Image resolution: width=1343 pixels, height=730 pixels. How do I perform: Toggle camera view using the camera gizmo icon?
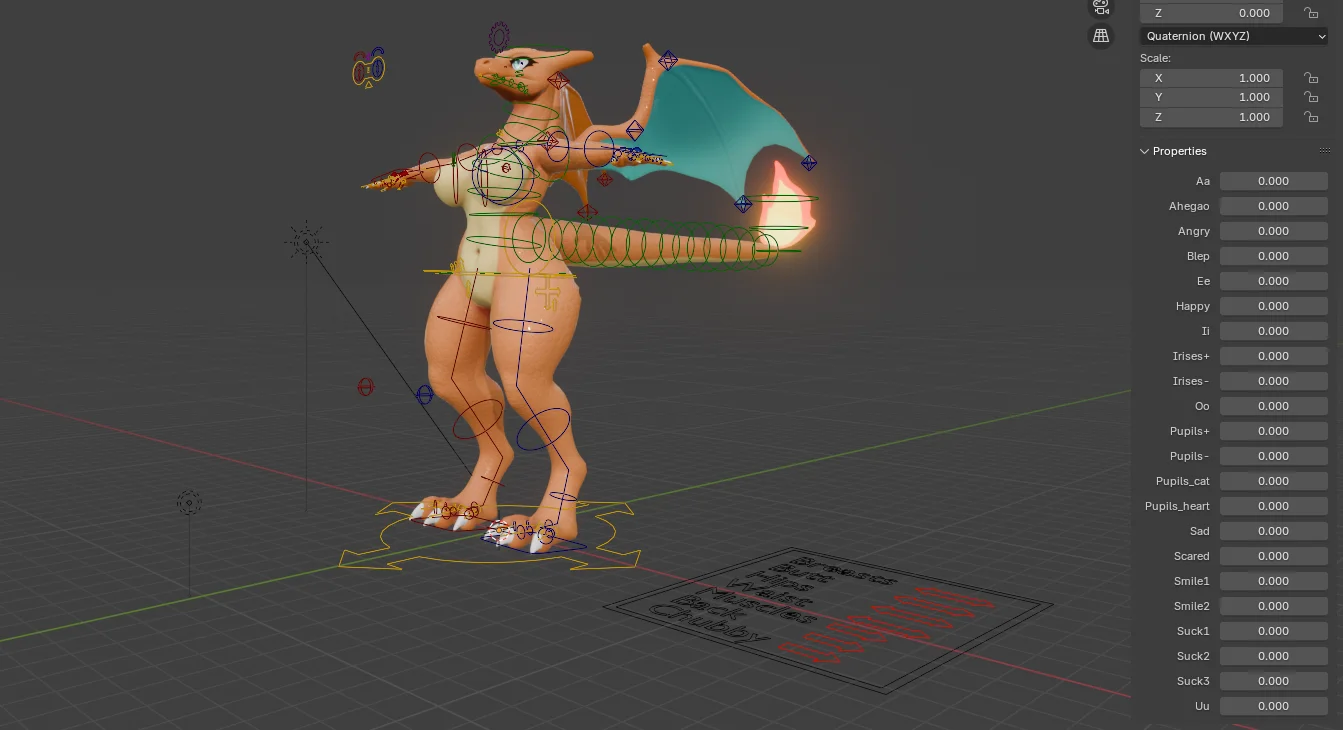pyautogui.click(x=1101, y=7)
